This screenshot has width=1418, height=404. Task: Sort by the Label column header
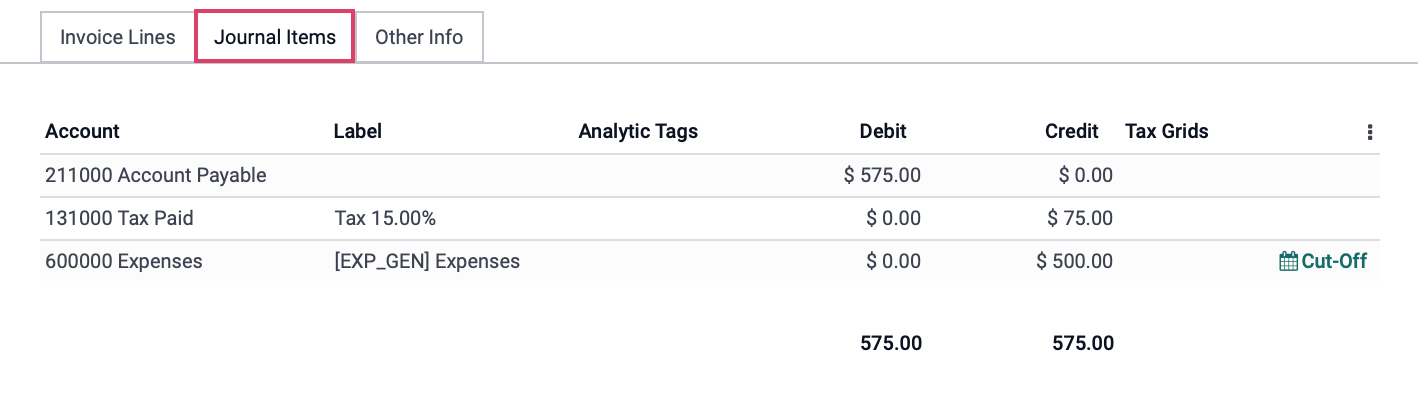[358, 131]
